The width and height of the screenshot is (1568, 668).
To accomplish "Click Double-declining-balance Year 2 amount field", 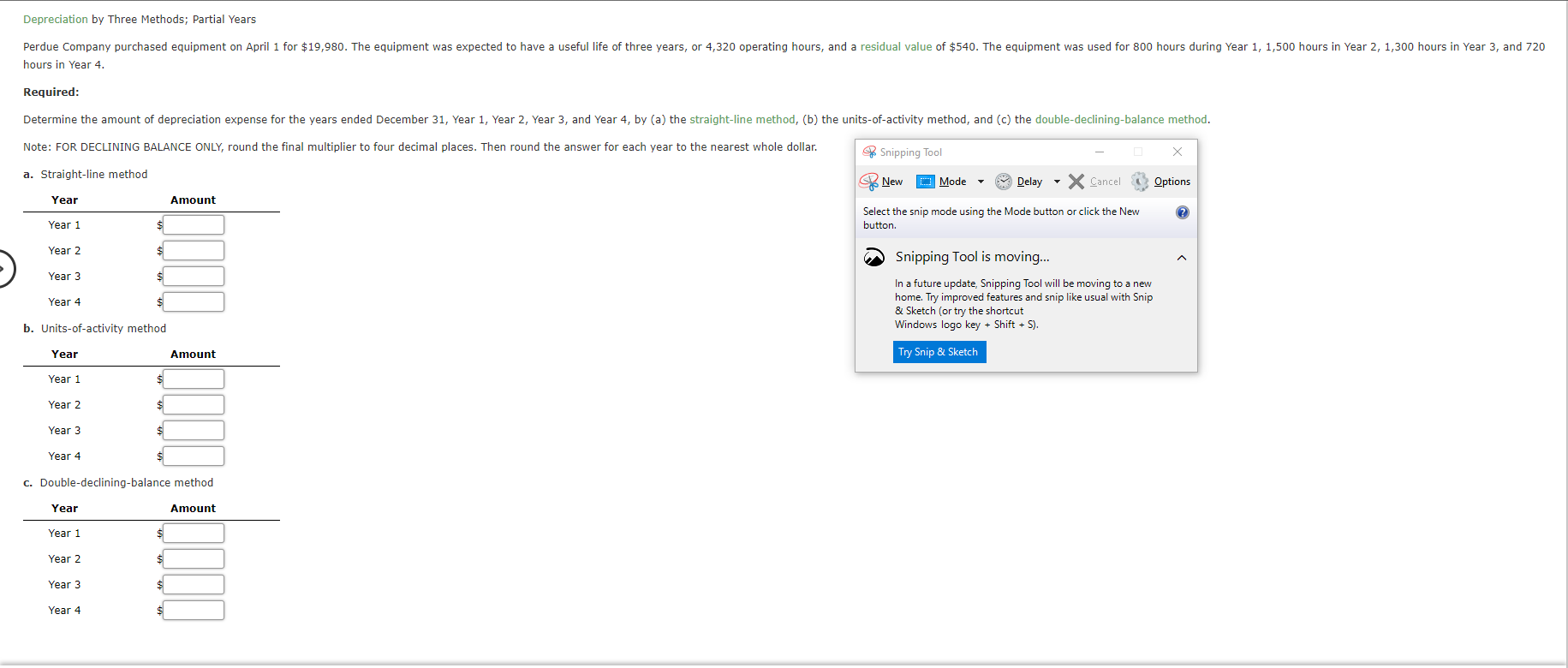I will point(194,559).
